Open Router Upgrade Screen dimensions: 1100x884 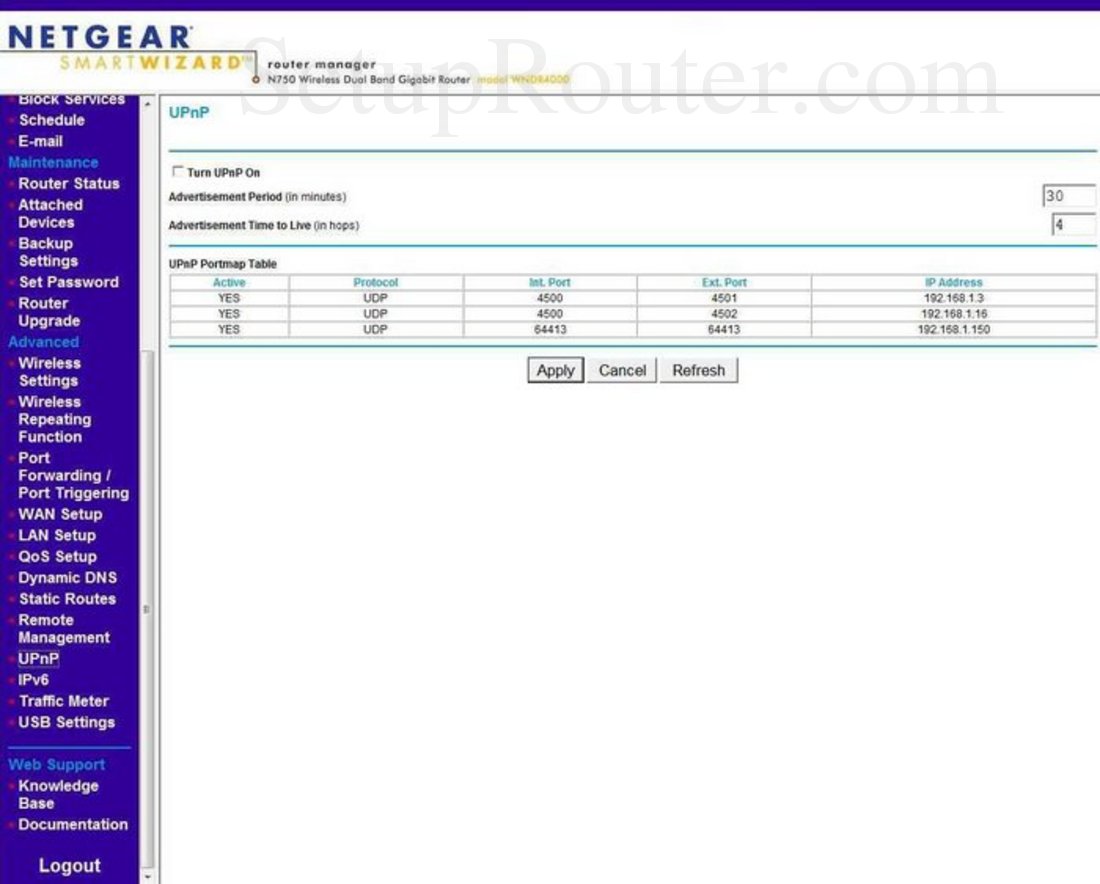click(x=46, y=311)
